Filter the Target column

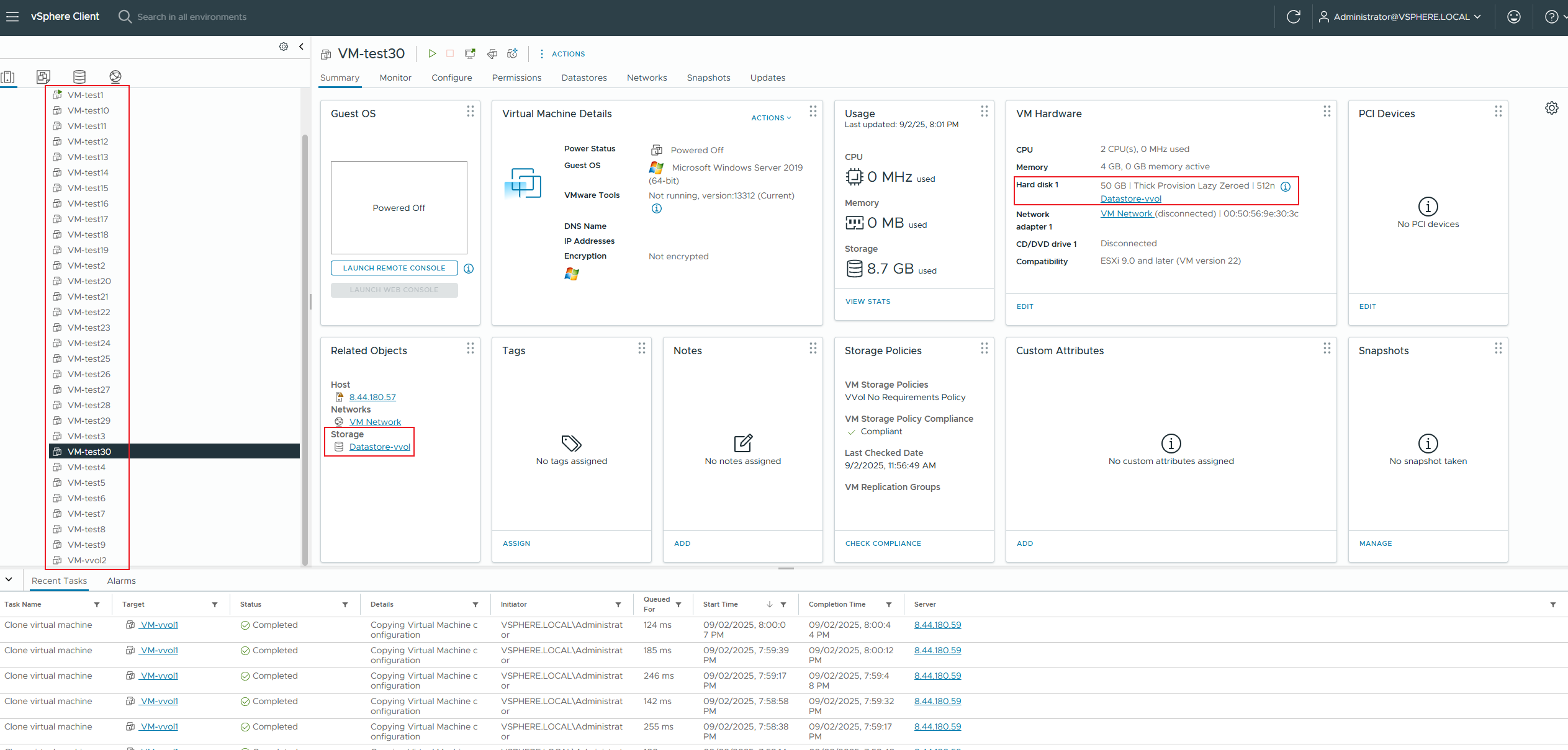pyautogui.click(x=215, y=605)
